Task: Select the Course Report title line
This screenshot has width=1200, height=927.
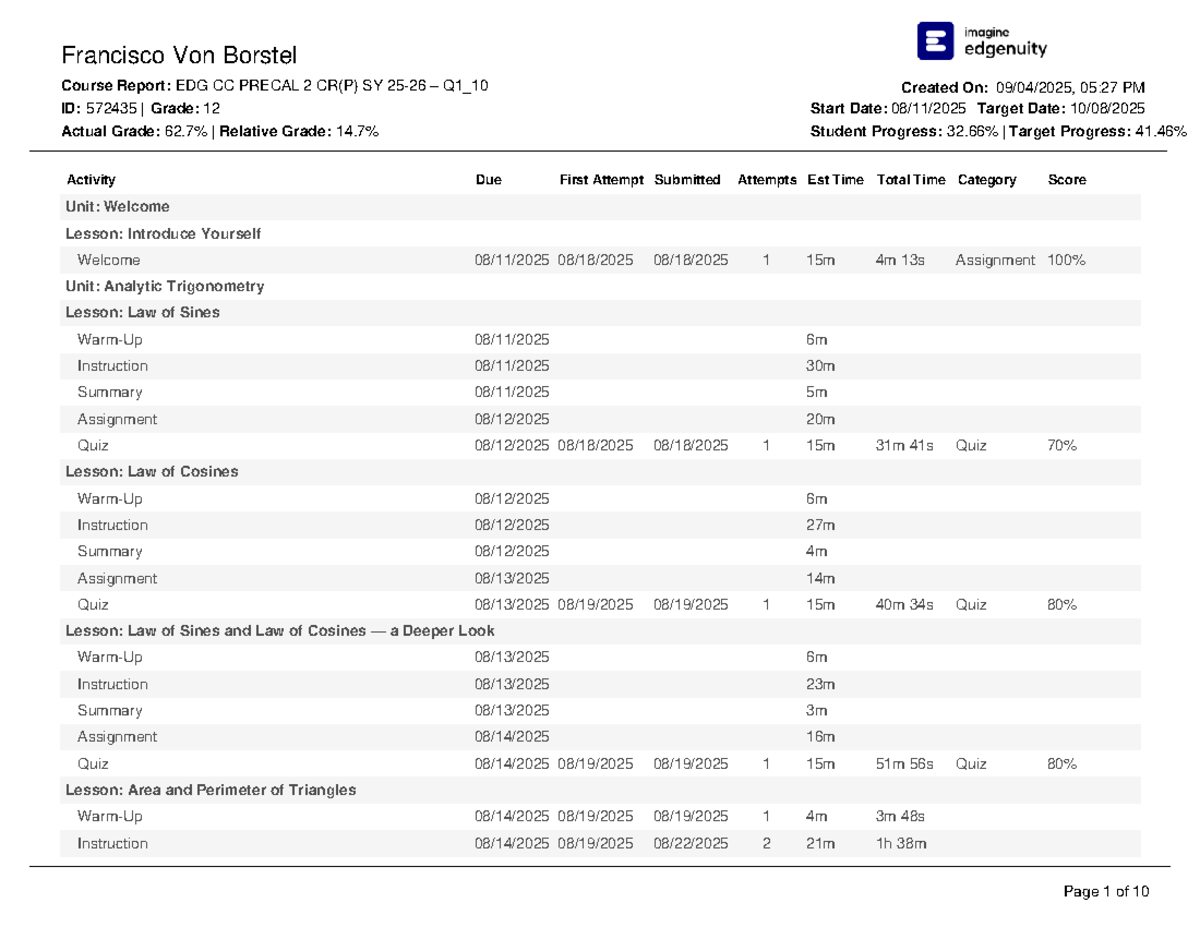Action: 275,86
